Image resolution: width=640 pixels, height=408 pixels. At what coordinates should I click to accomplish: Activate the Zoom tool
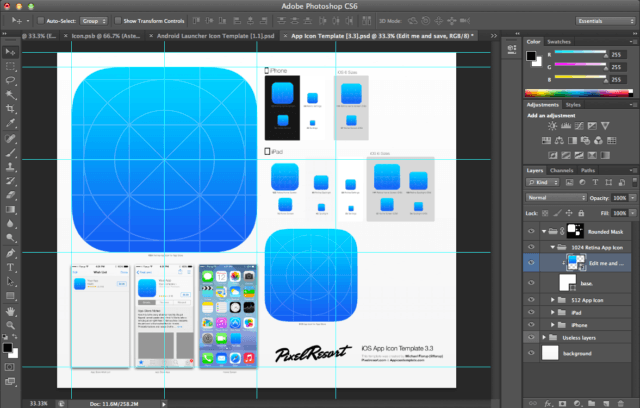tap(9, 327)
